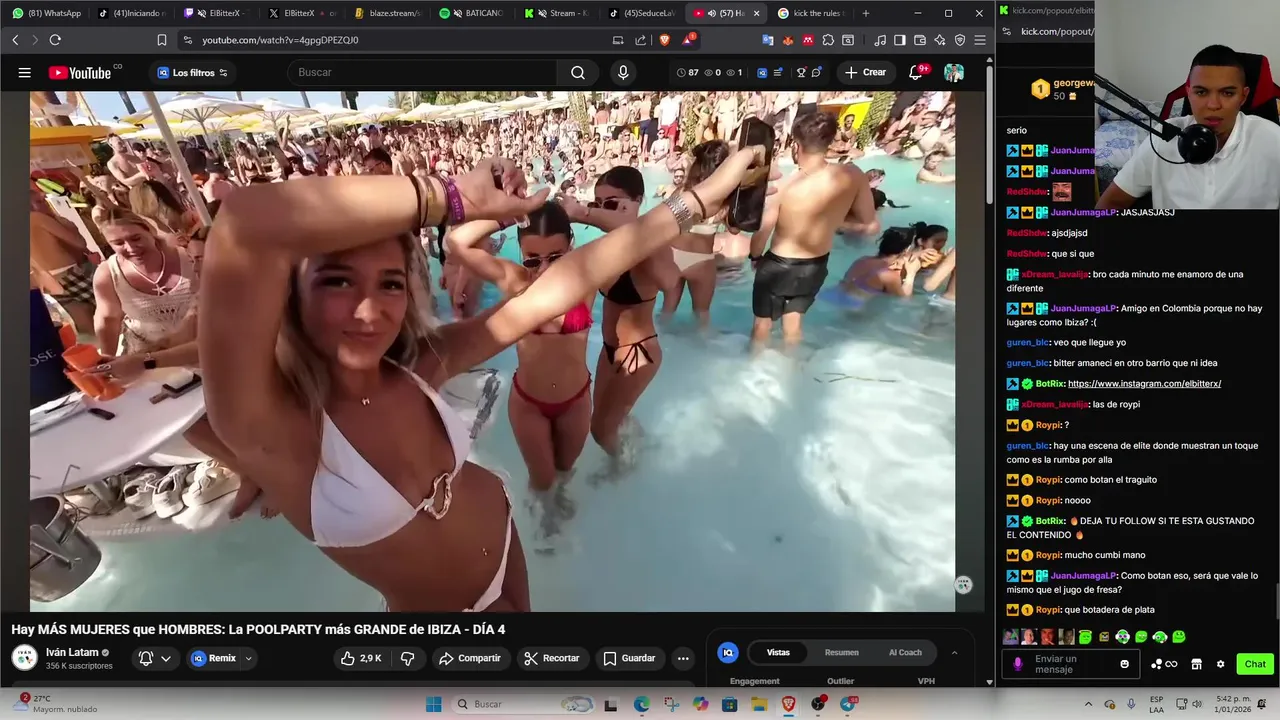
Task: Switch to the 'BATICANO' browser tab
Action: 473,13
